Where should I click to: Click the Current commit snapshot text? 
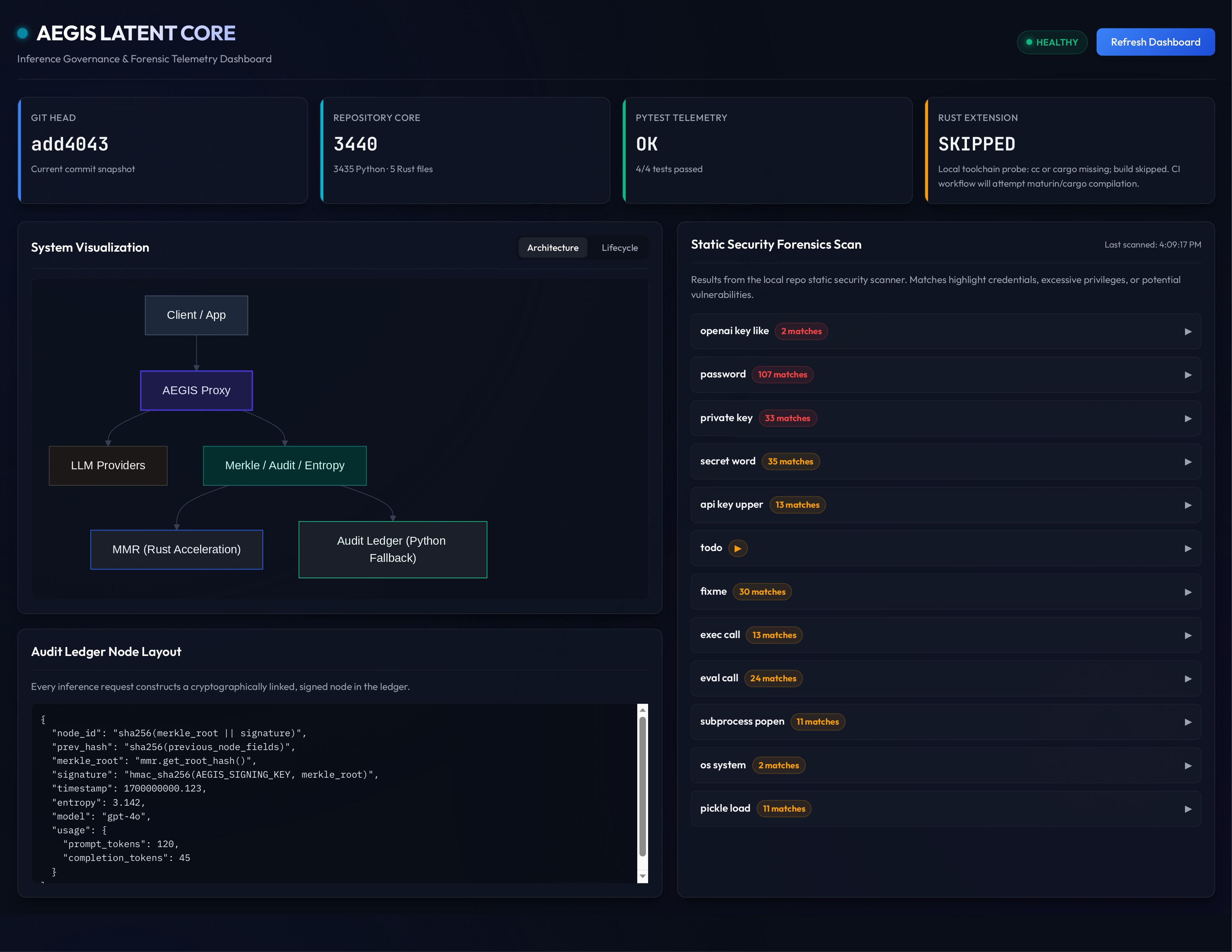pyautogui.click(x=83, y=169)
